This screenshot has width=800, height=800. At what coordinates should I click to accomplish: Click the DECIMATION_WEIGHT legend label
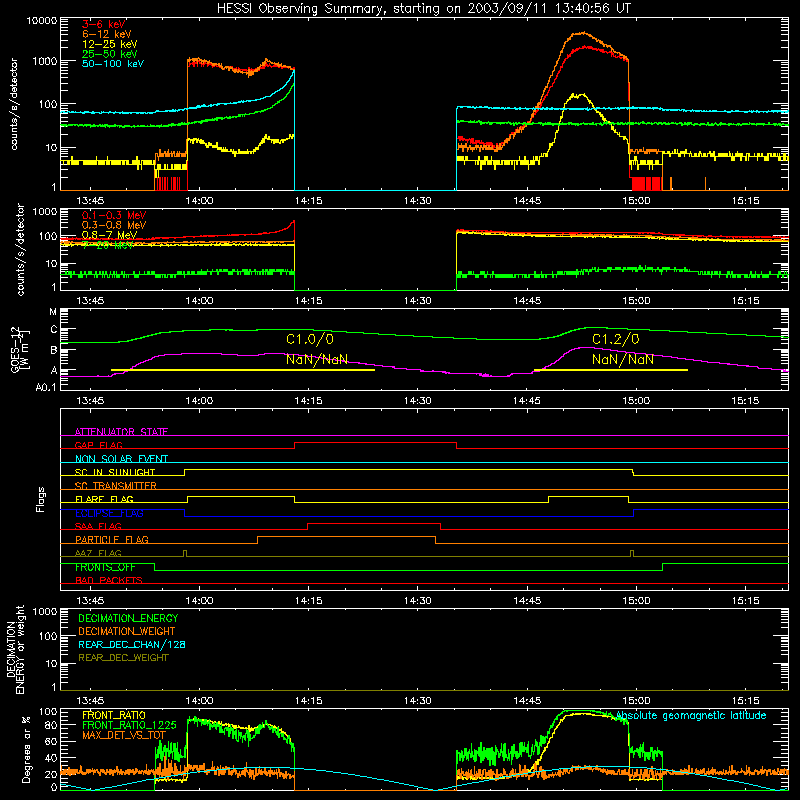(127, 631)
